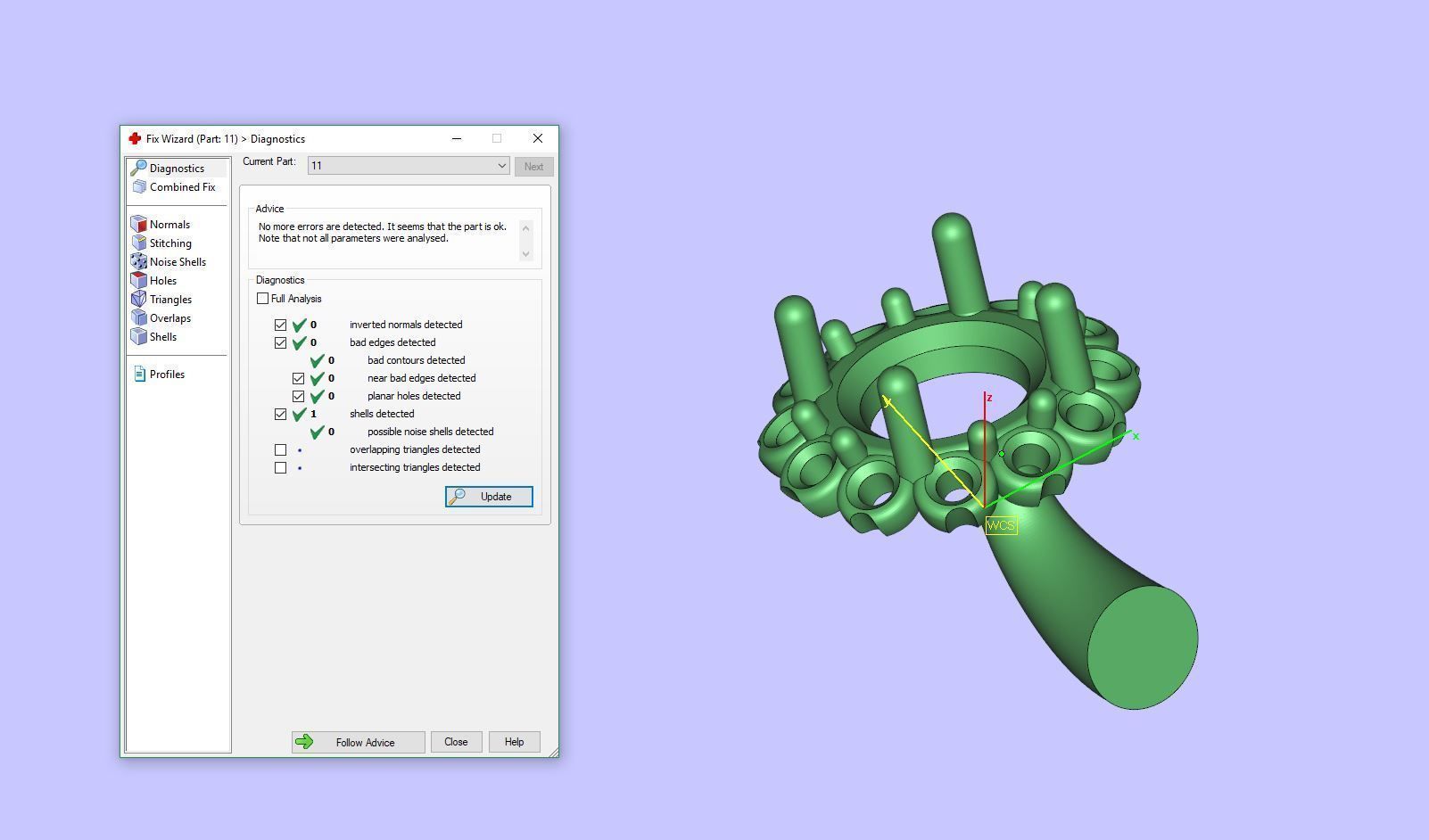Image resolution: width=1429 pixels, height=840 pixels.
Task: Click the Next button
Action: 533,167
